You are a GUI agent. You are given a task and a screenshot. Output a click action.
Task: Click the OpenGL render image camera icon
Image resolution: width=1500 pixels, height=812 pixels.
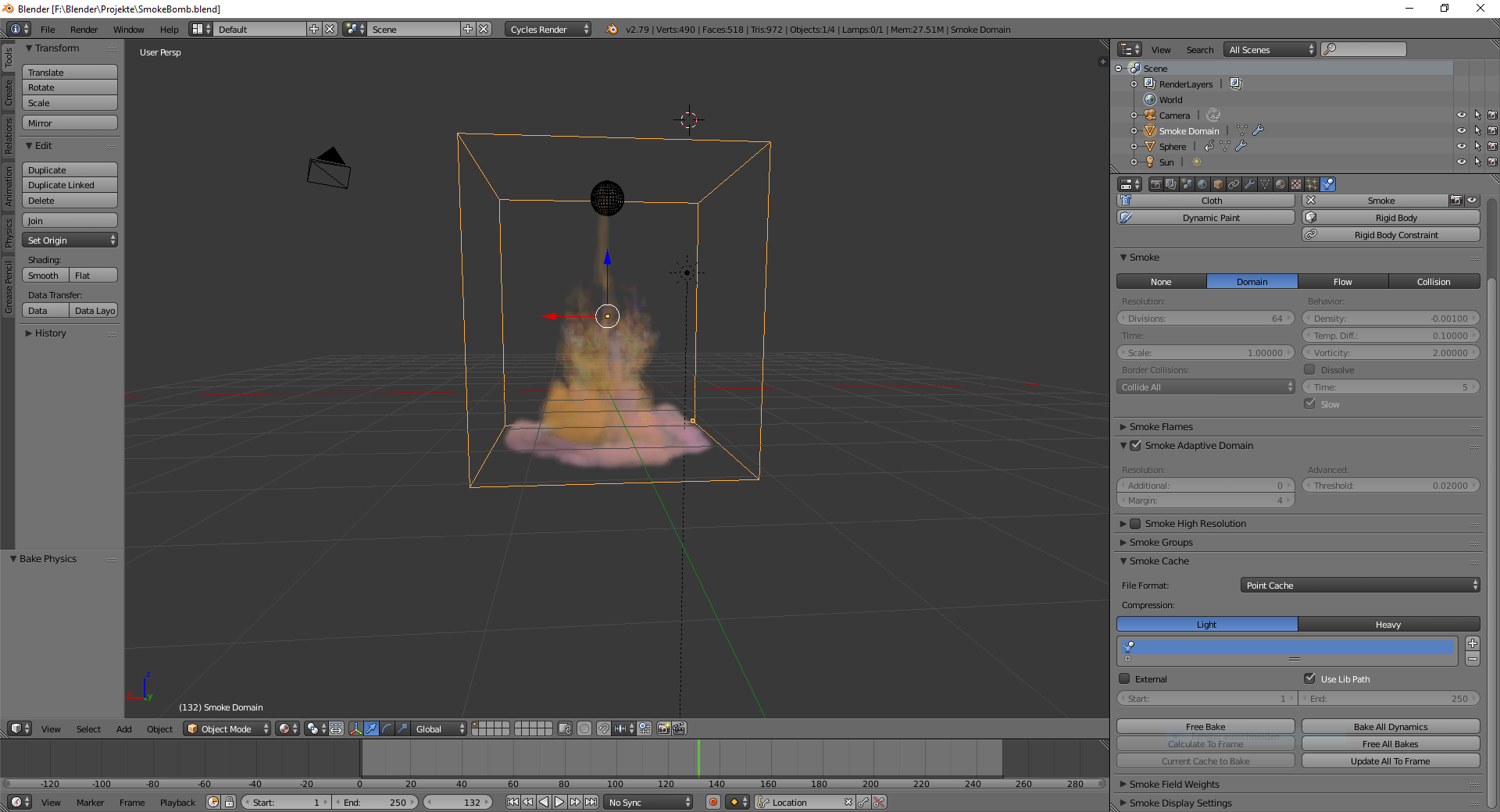pos(663,728)
